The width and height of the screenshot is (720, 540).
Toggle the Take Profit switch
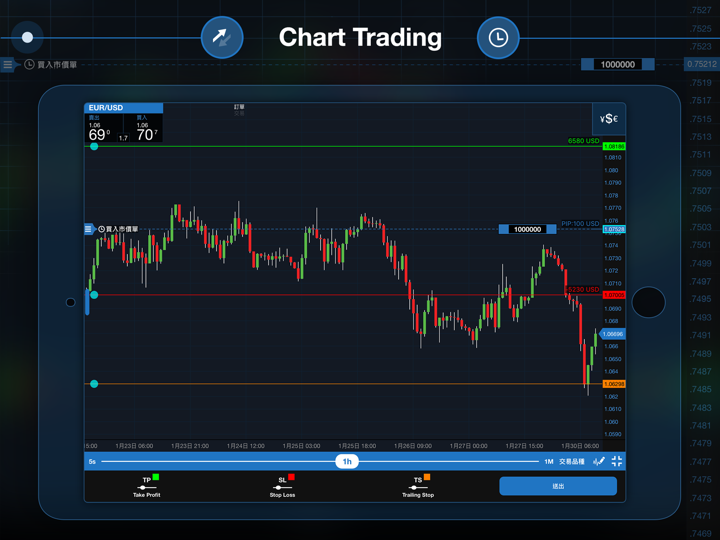pyautogui.click(x=146, y=487)
